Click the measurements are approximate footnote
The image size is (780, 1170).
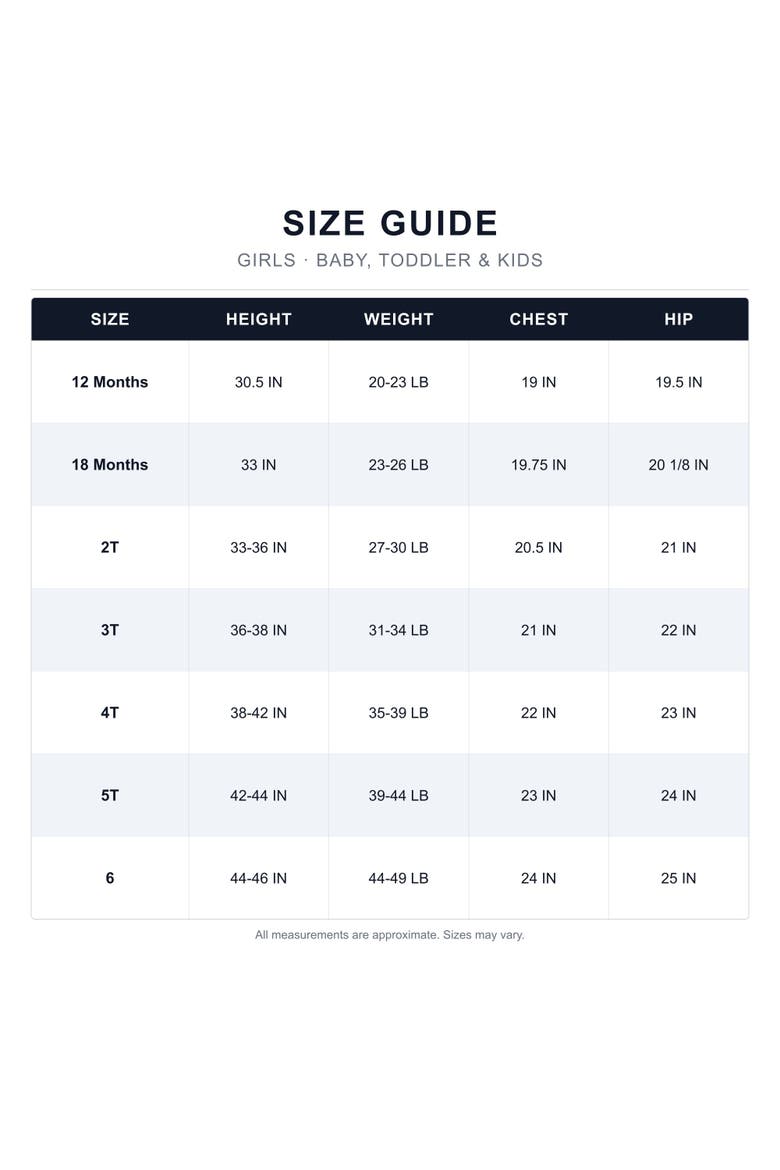390,935
